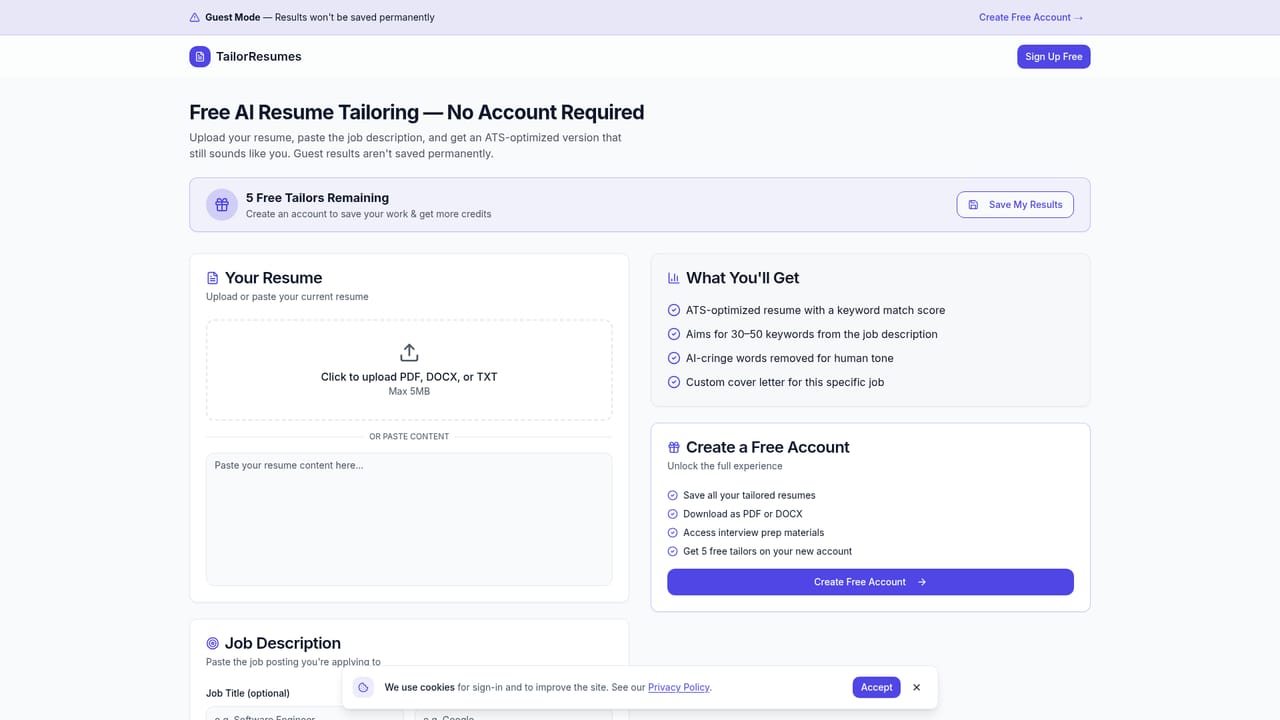Click the "Max 5MB" text
The height and width of the screenshot is (720, 1280).
click(409, 391)
